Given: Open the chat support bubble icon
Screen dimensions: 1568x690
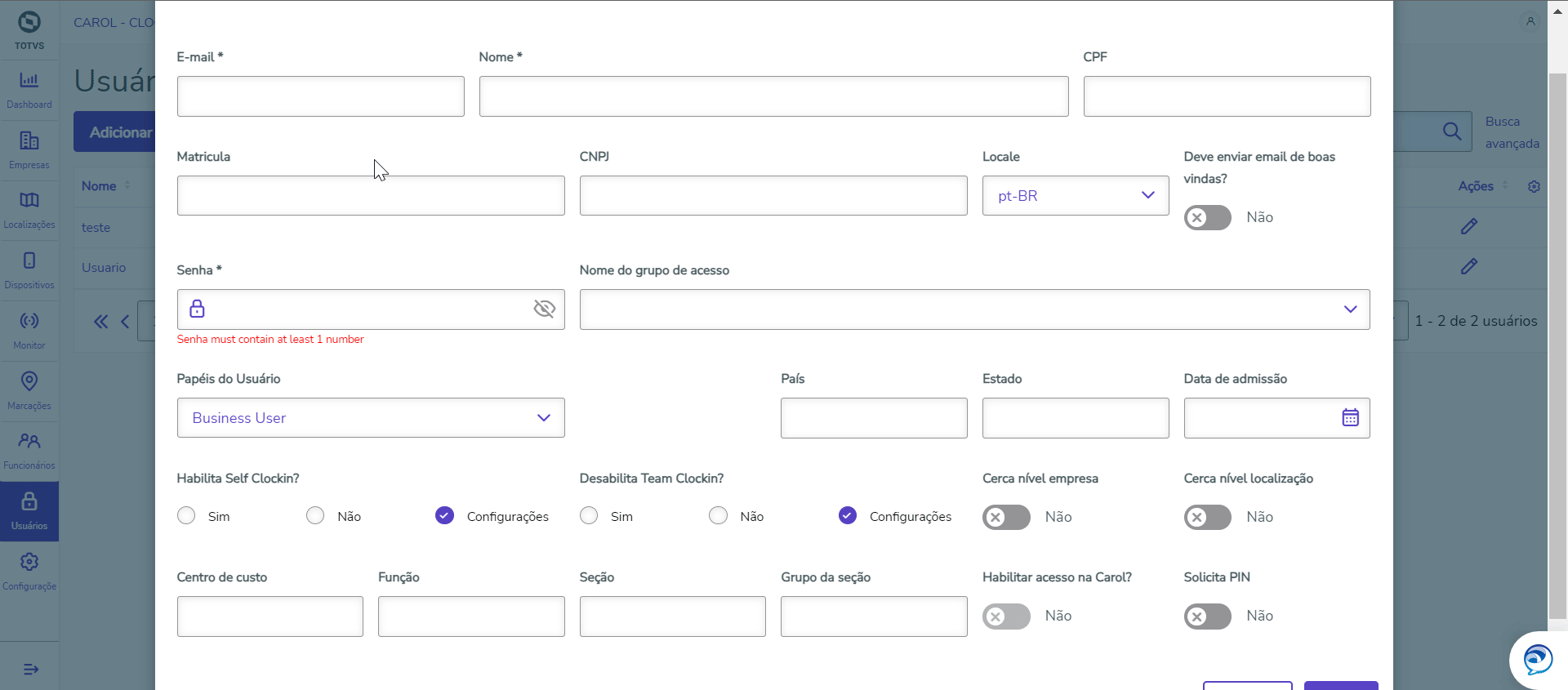Looking at the screenshot, I should pos(1537,659).
